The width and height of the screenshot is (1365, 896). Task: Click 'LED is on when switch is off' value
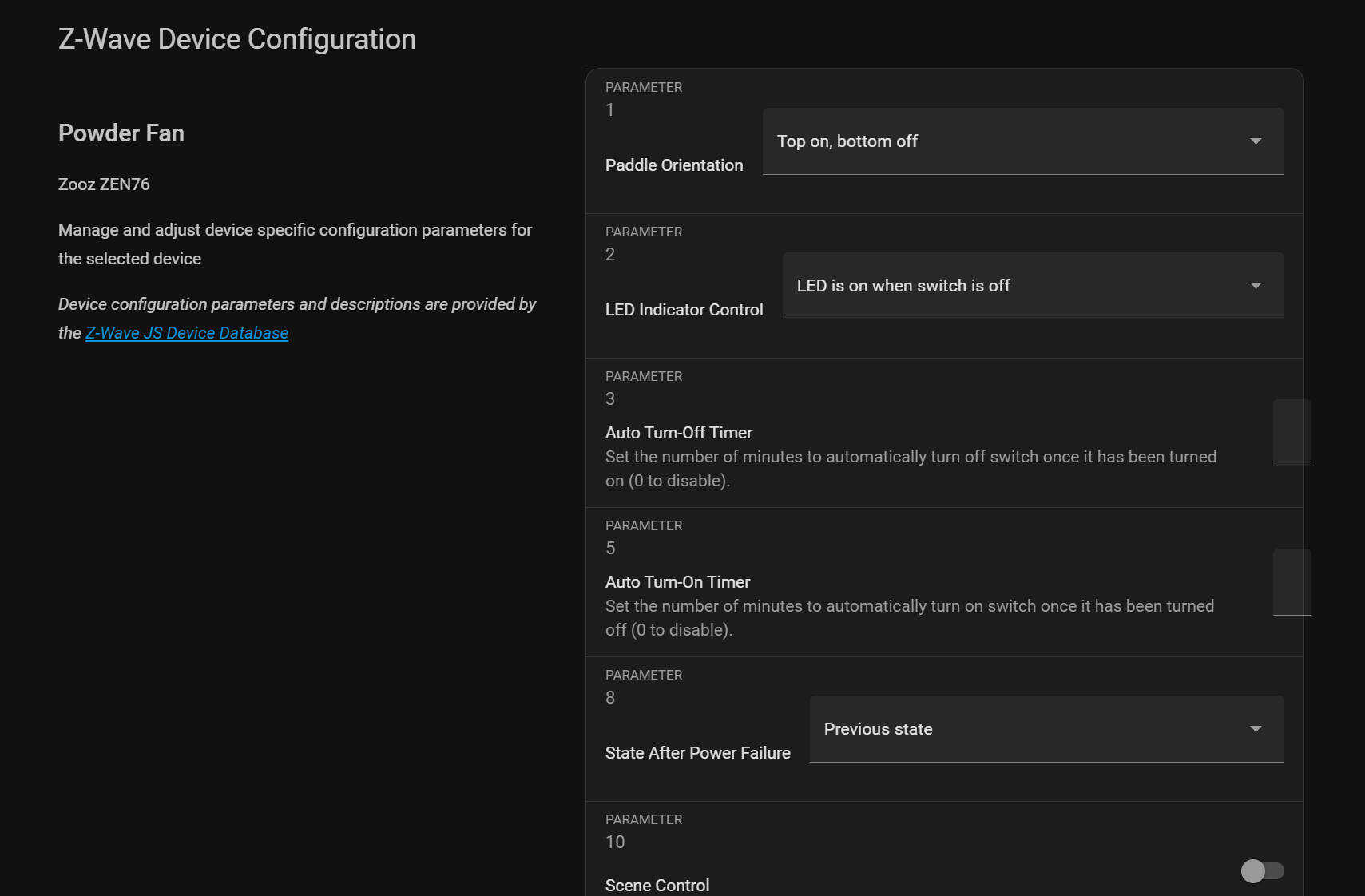(903, 285)
